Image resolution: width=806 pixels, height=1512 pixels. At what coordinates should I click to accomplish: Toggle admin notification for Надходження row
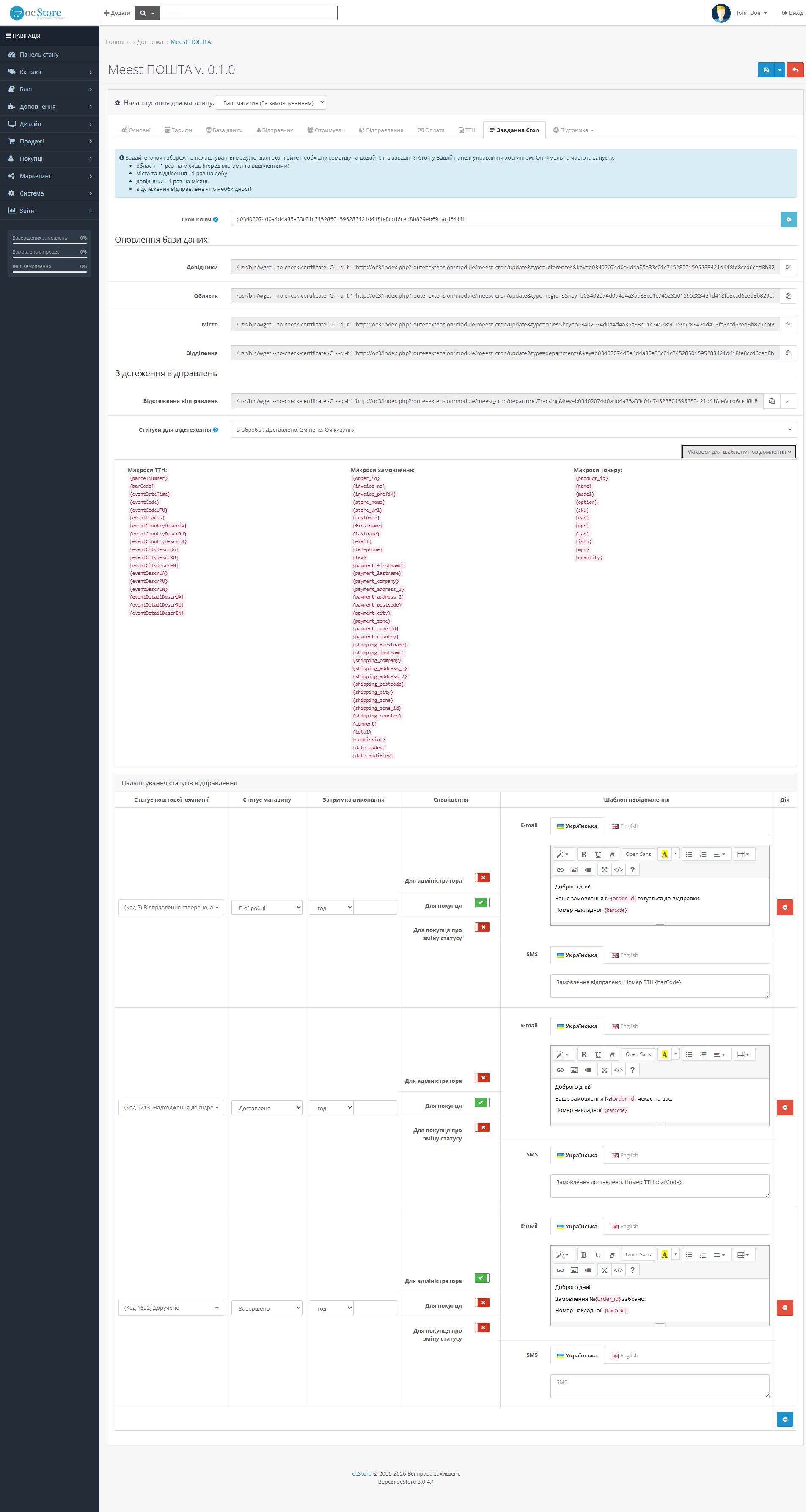pyautogui.click(x=482, y=1078)
